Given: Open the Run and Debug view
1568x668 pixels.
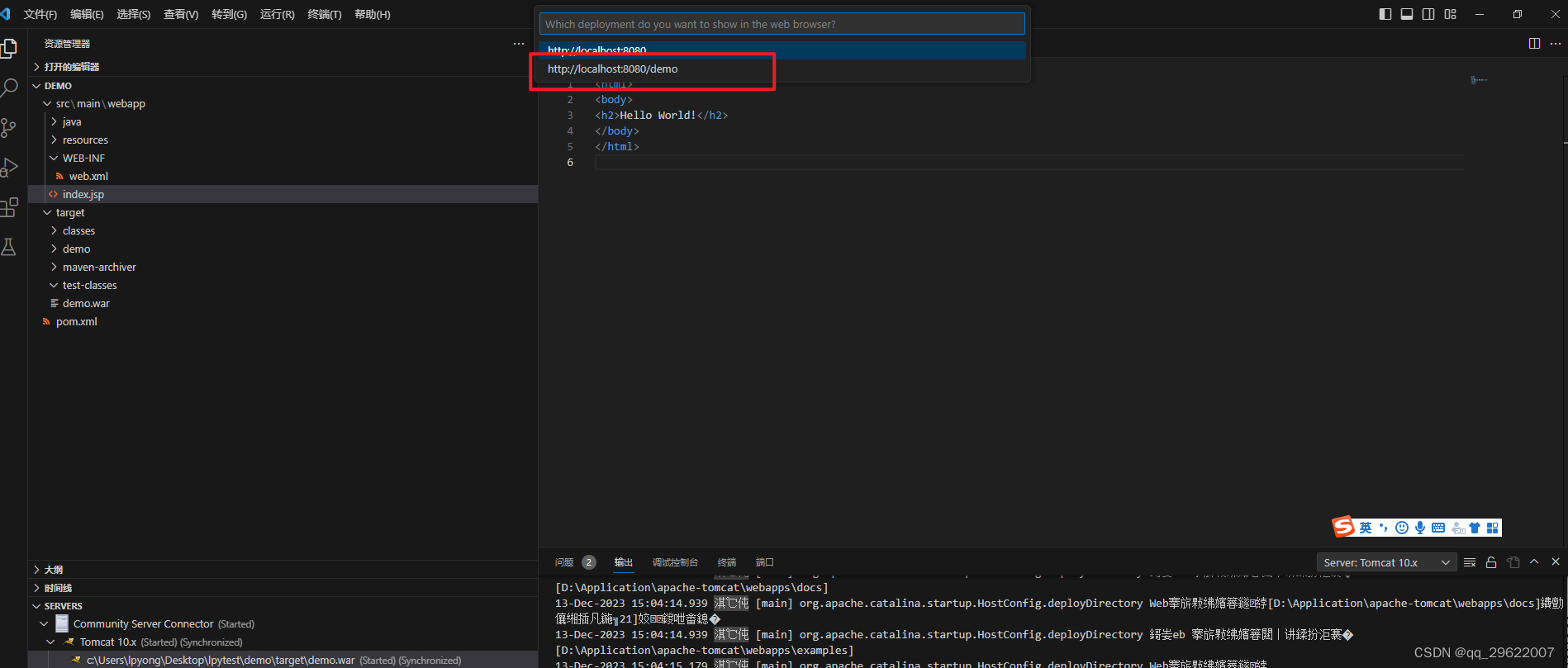Looking at the screenshot, I should click(9, 168).
